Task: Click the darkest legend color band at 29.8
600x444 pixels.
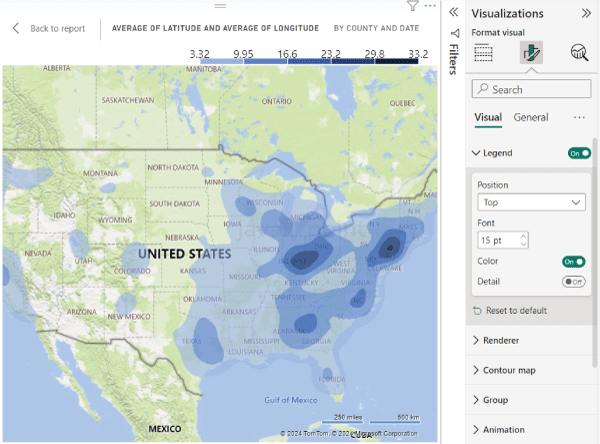Action: coord(396,61)
